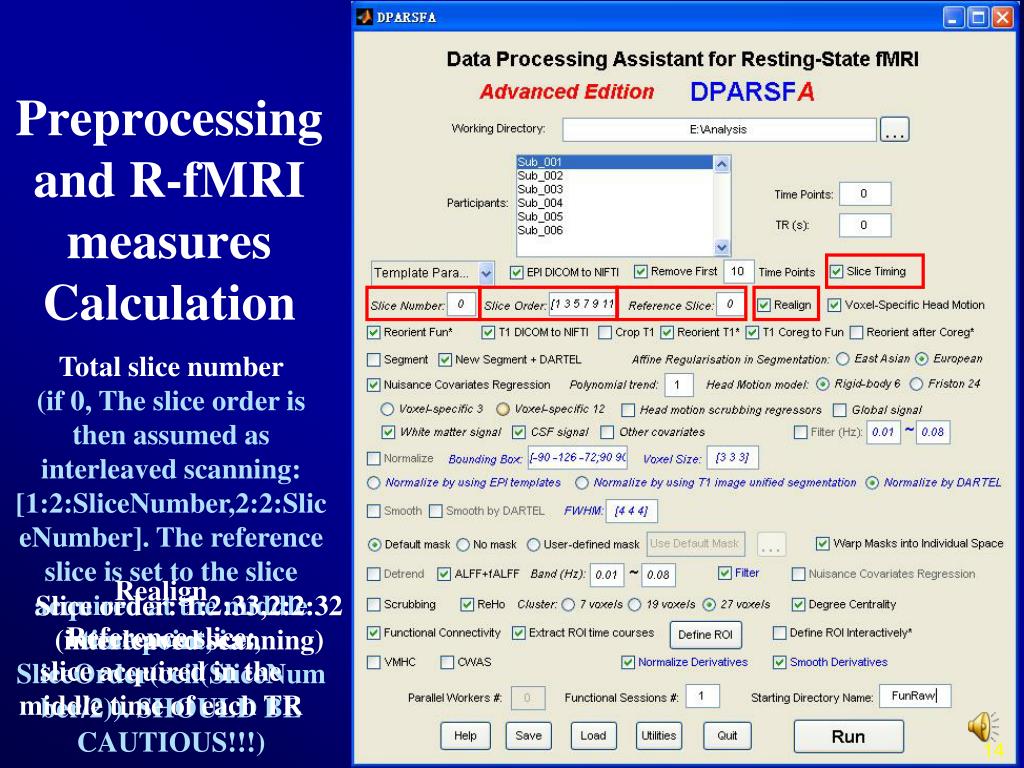The image size is (1024, 768).
Task: Click the Quit button
Action: pos(727,736)
